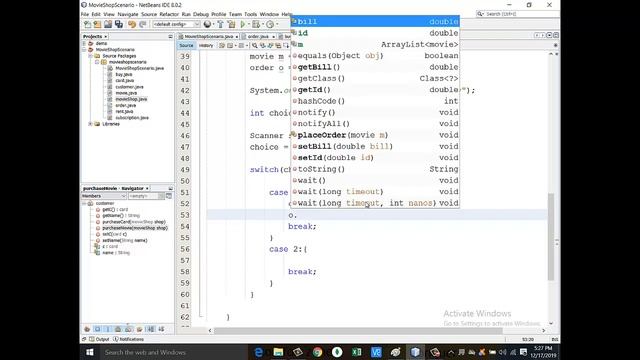The image size is (640, 360).
Task: Click the Source view button
Action: pyautogui.click(x=186, y=45)
